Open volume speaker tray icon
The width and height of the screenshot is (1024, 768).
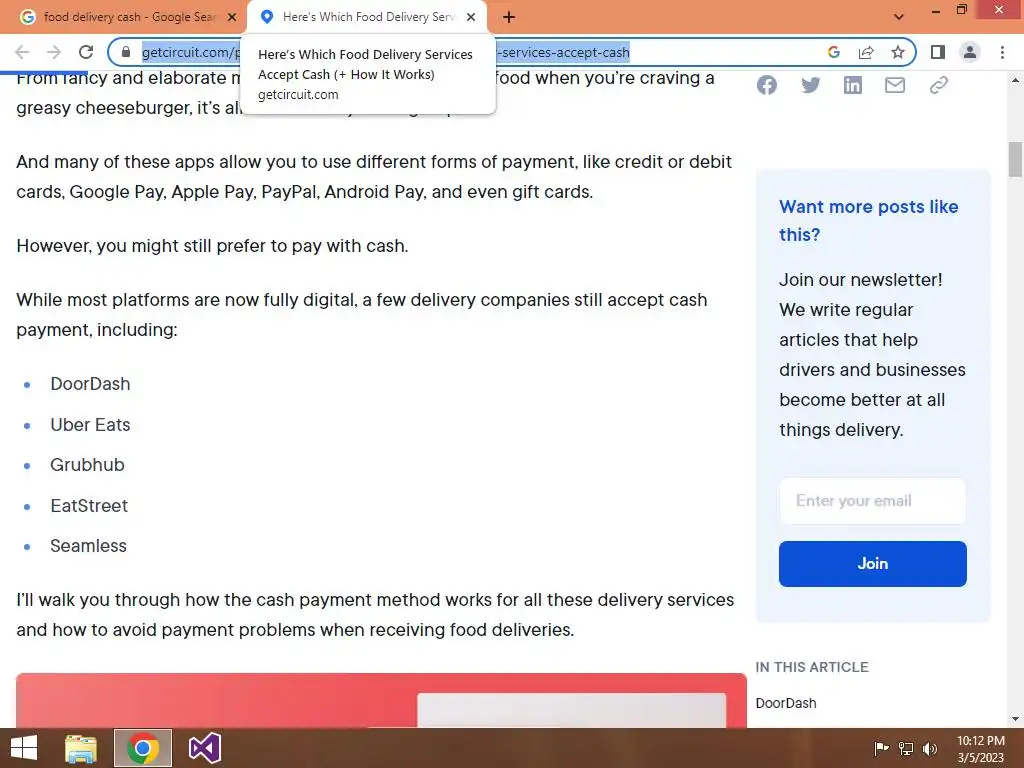tap(929, 749)
